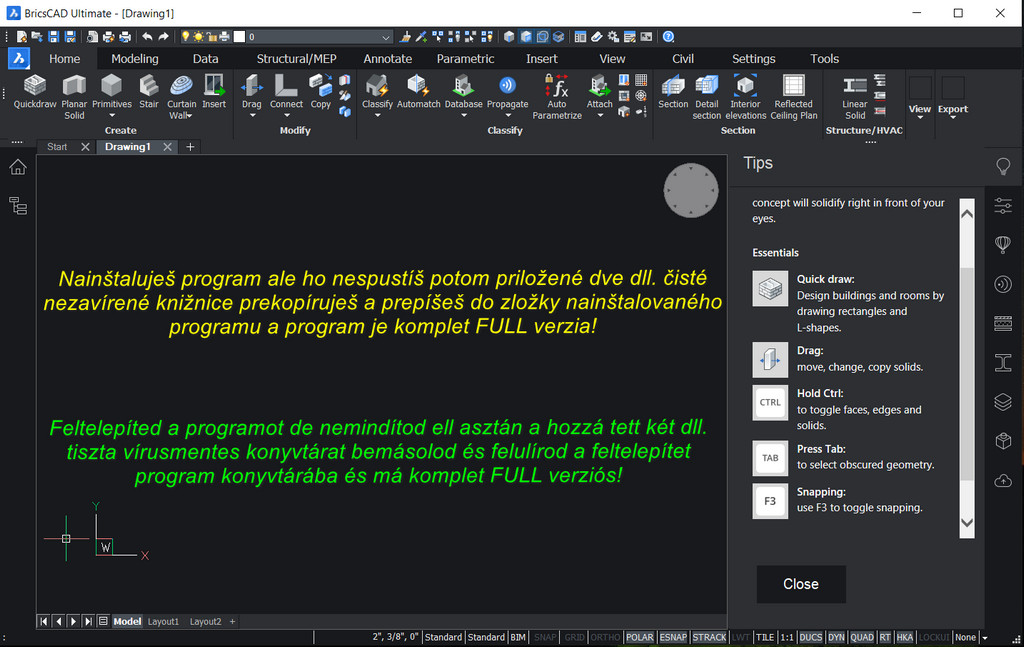Click Tips panel scroll down arrow
Viewport: 1024px width, 647px height.
coord(967,523)
